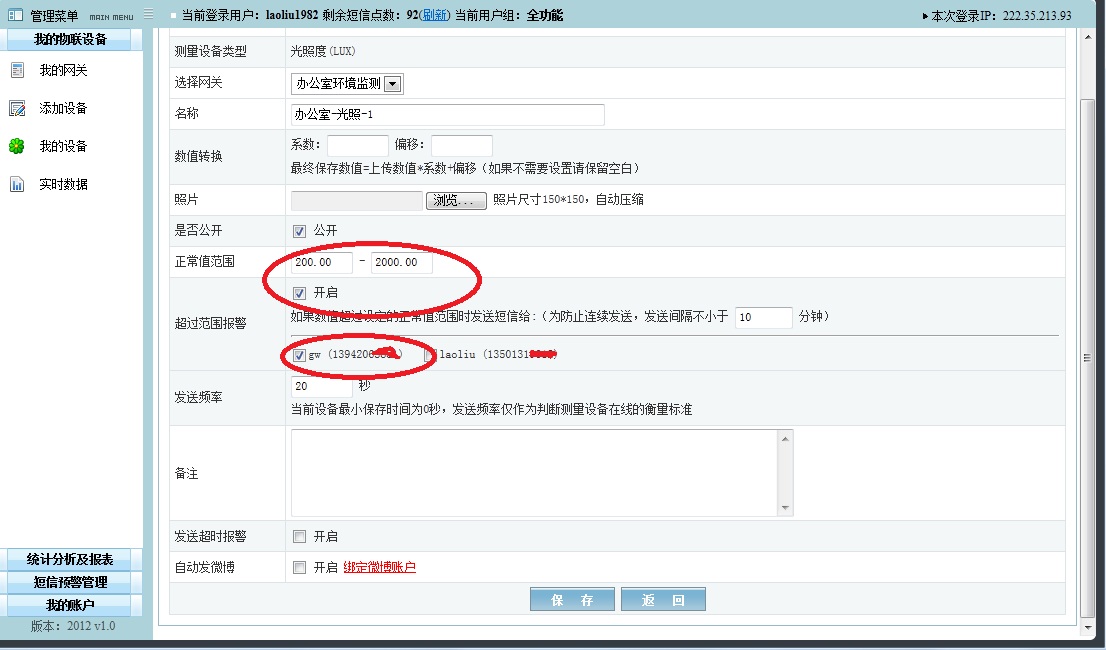Image resolution: width=1106 pixels, height=650 pixels.
Task: Click the 保存 save button
Action: pos(572,600)
